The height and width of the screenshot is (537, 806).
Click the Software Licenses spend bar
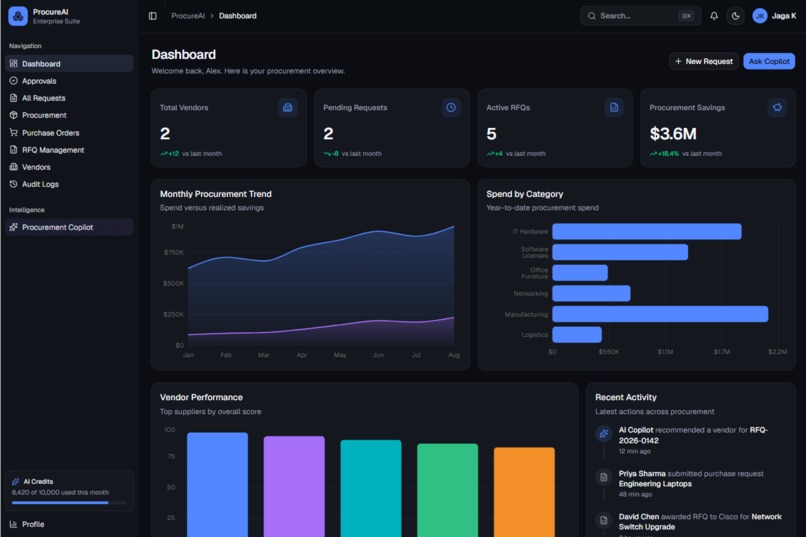click(x=620, y=252)
